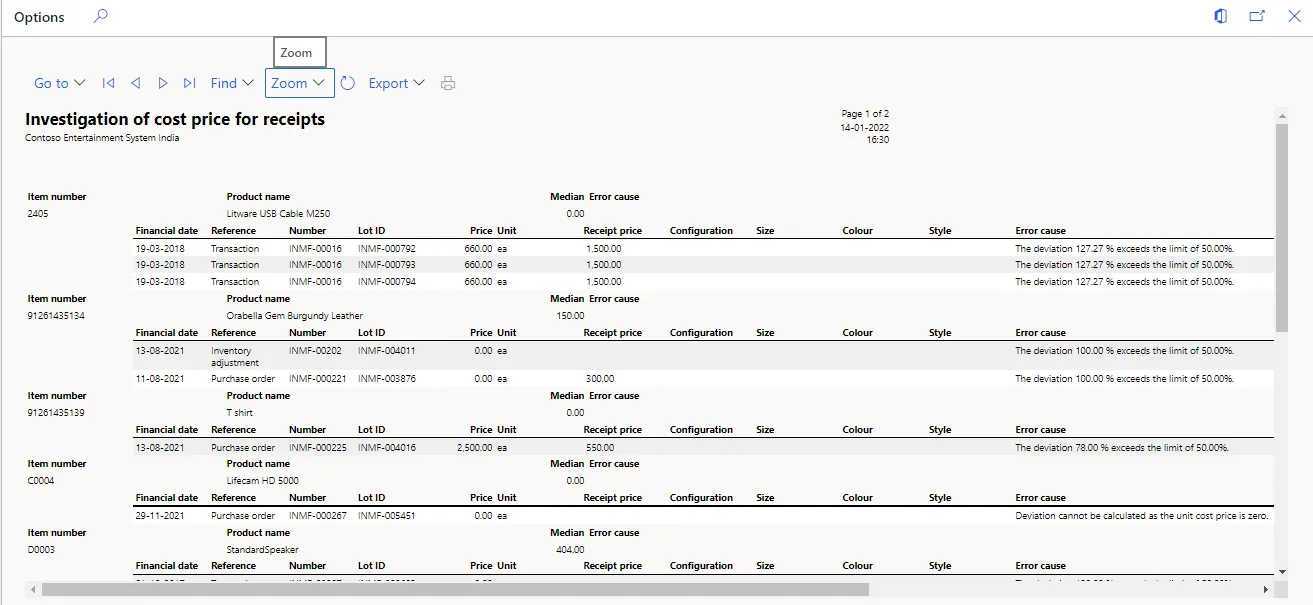Go to last page of report
Viewport: 1313px width, 605px height.
190,83
